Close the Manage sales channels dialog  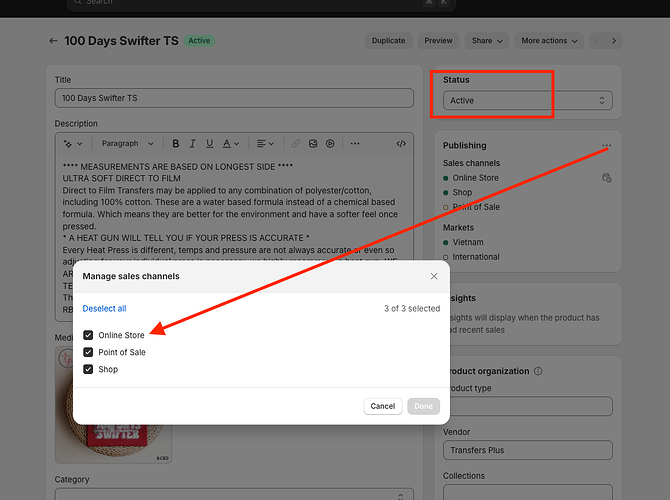tap(434, 276)
